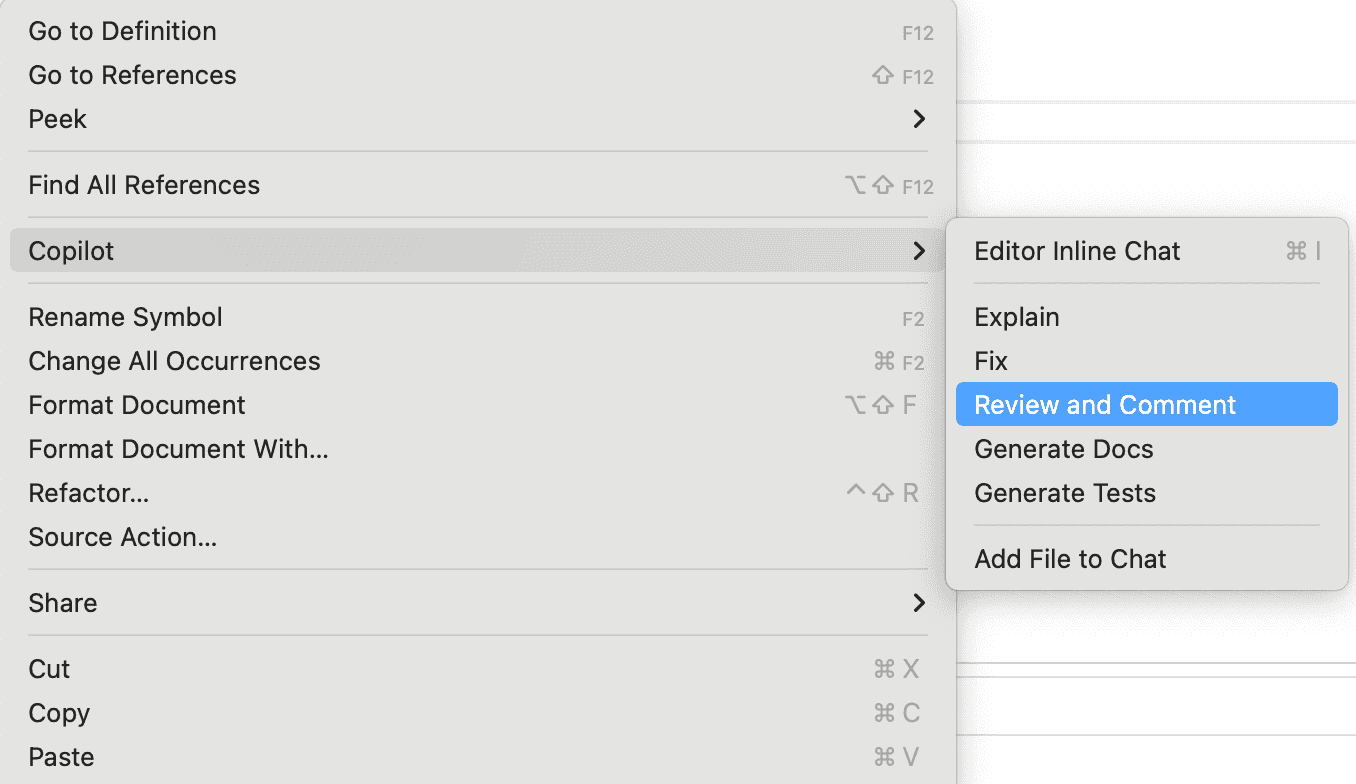The height and width of the screenshot is (784, 1356).
Task: Choose Change All Occurrences
Action: tap(174, 361)
